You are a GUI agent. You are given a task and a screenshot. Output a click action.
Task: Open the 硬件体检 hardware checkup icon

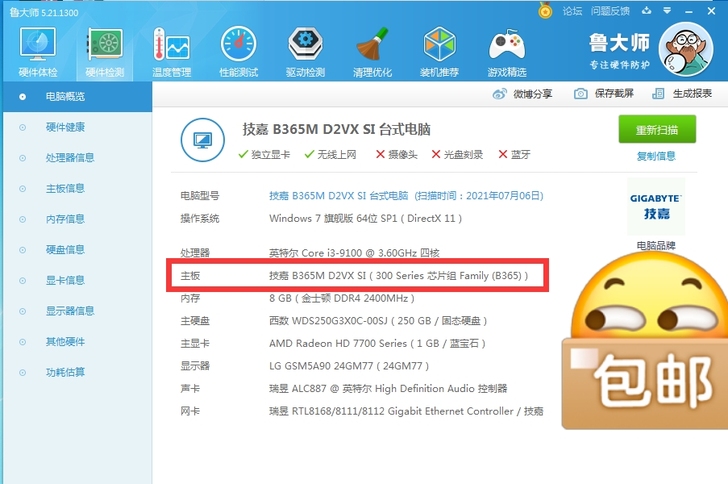tap(38, 52)
